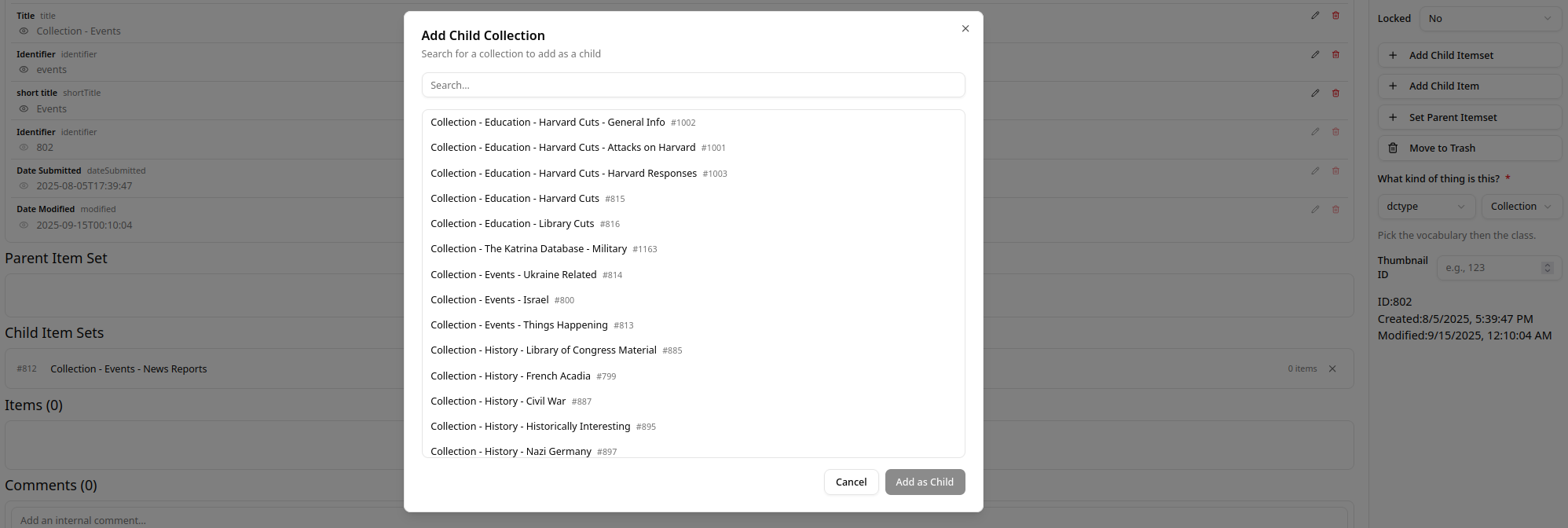Select Collection - Events - Israel

[x=693, y=300]
